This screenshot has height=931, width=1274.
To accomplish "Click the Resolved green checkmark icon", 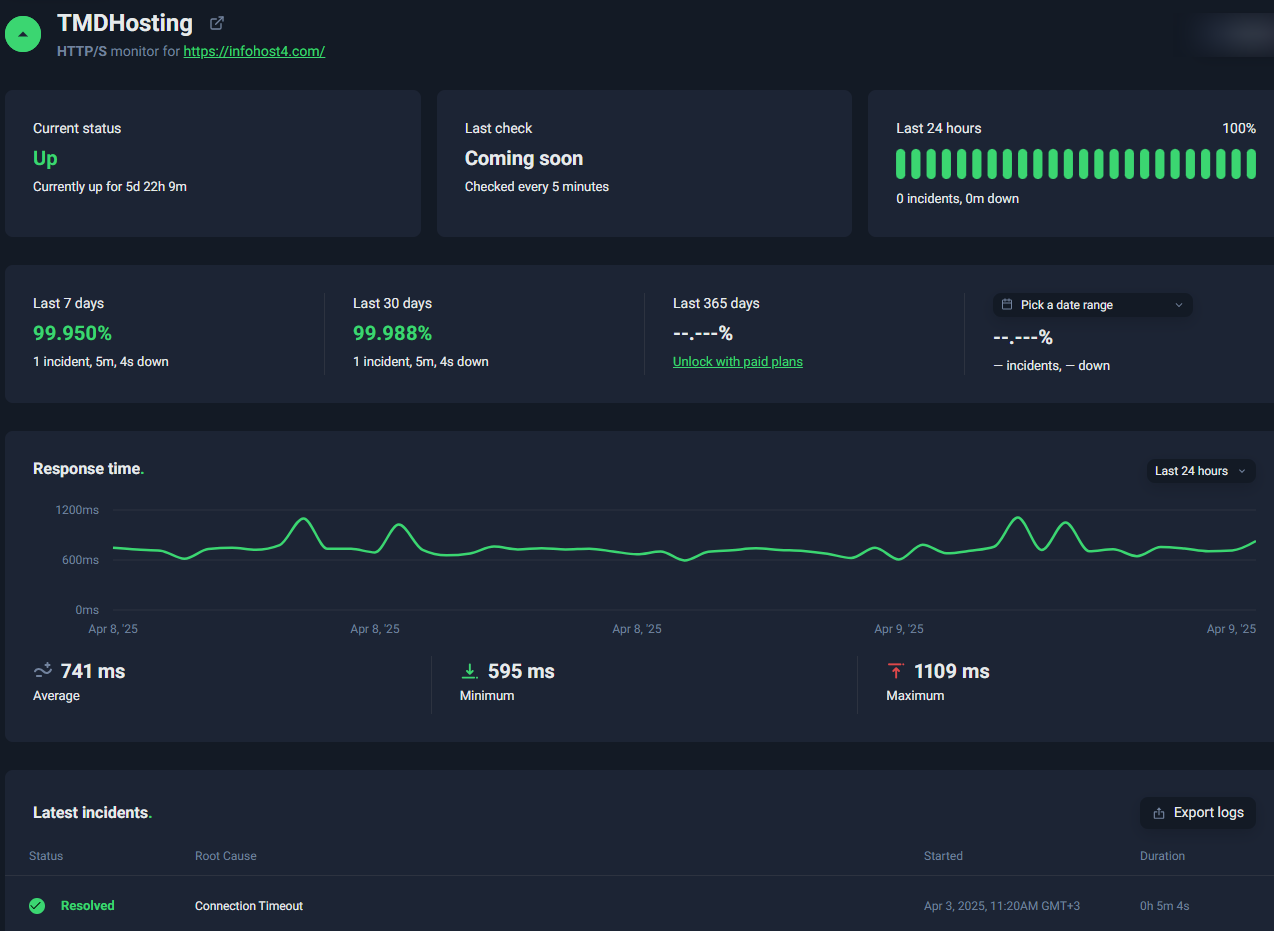I will coord(37,906).
